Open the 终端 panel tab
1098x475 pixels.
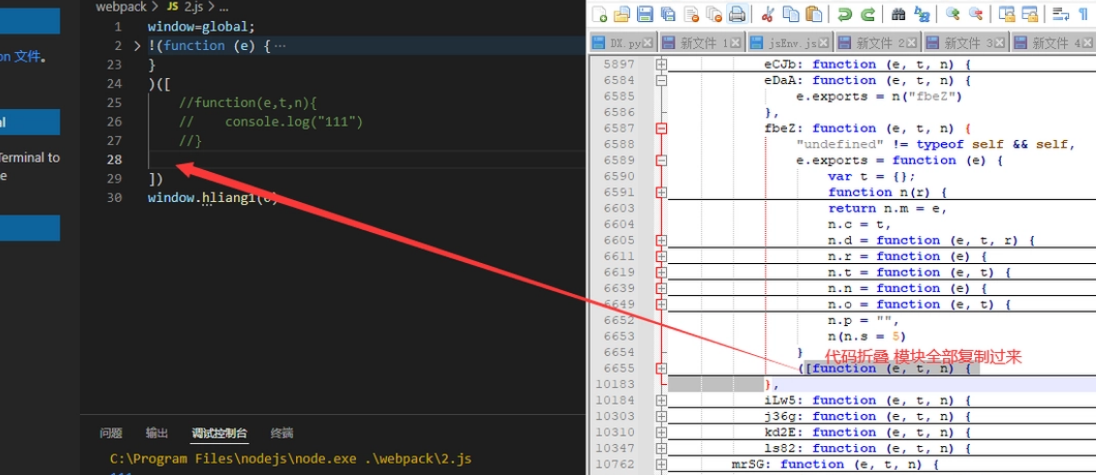coord(282,433)
